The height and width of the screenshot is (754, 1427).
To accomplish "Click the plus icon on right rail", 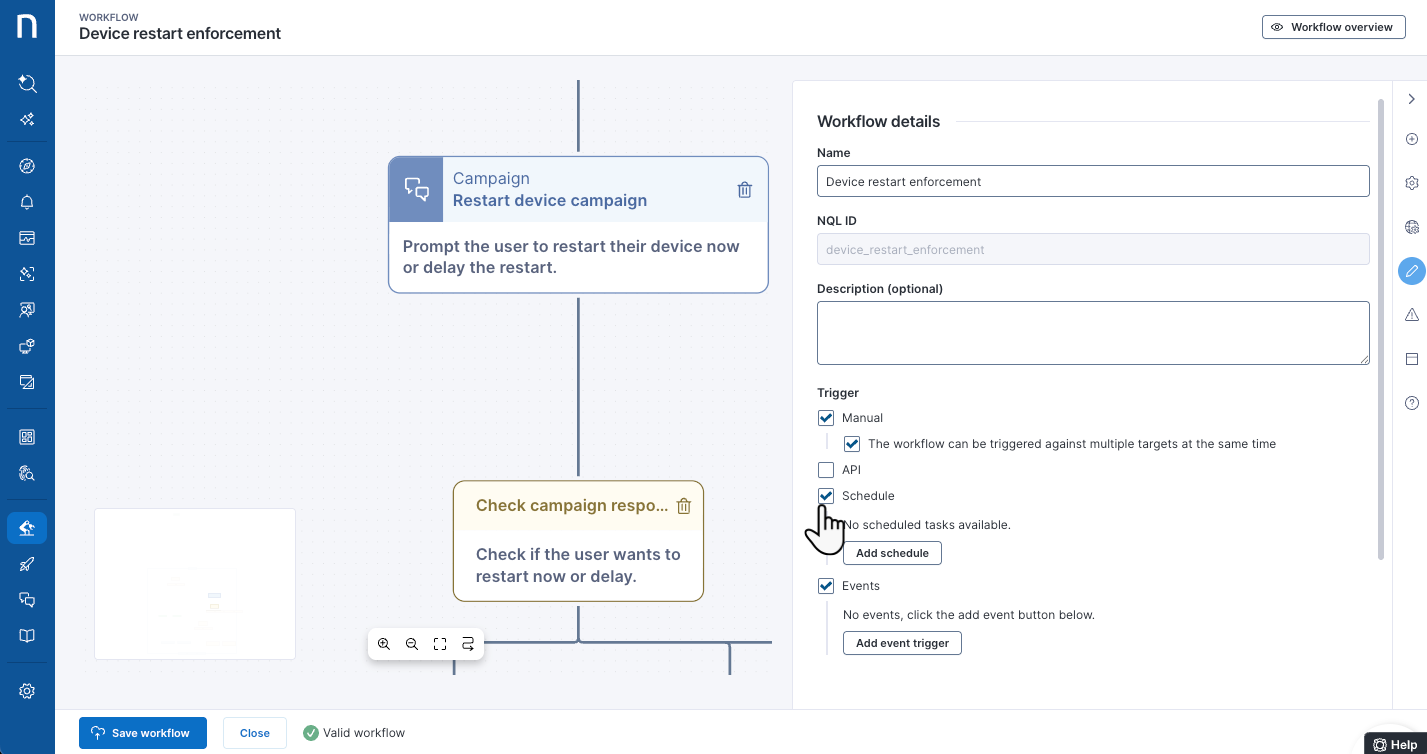I will tap(1412, 139).
